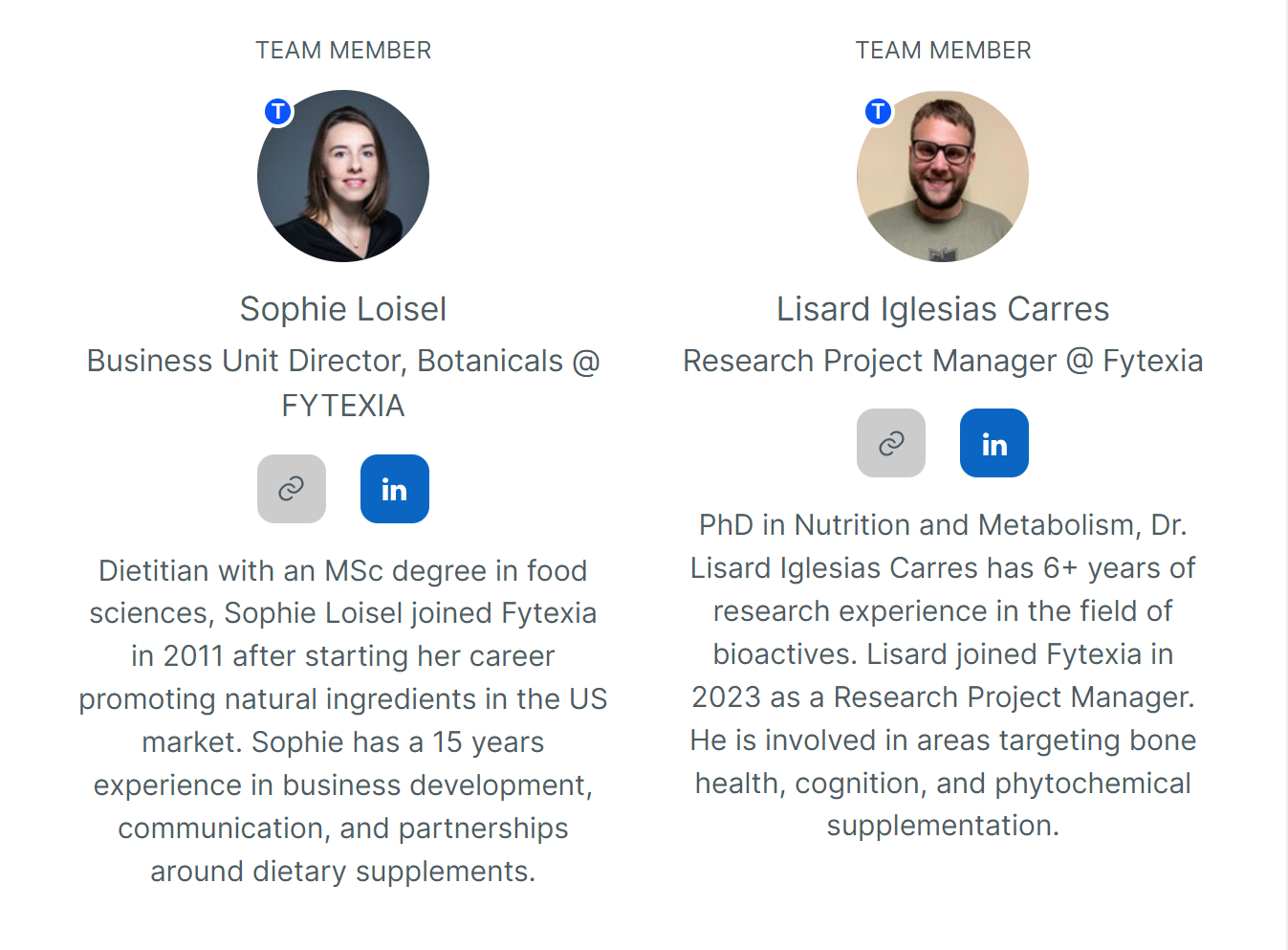This screenshot has width=1288, height=950.
Task: Open Sophie Loisel's profile photo
Action: (343, 176)
